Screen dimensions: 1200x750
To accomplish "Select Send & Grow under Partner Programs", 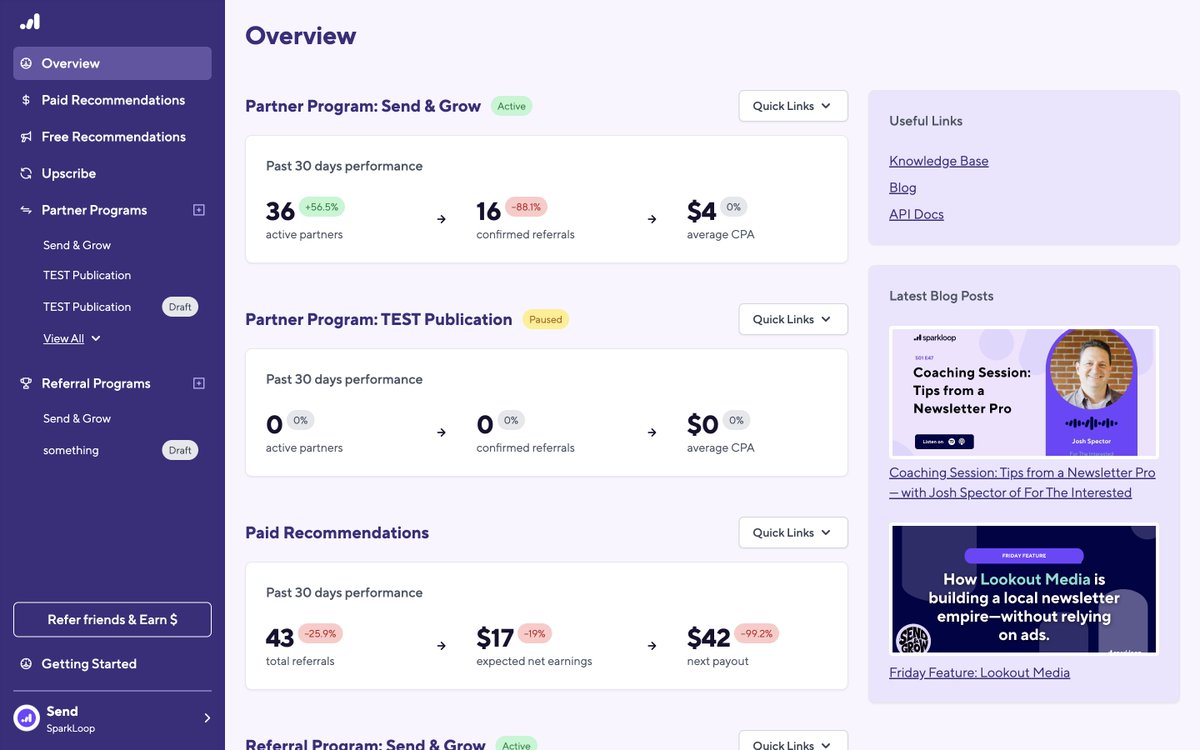I will tap(77, 245).
